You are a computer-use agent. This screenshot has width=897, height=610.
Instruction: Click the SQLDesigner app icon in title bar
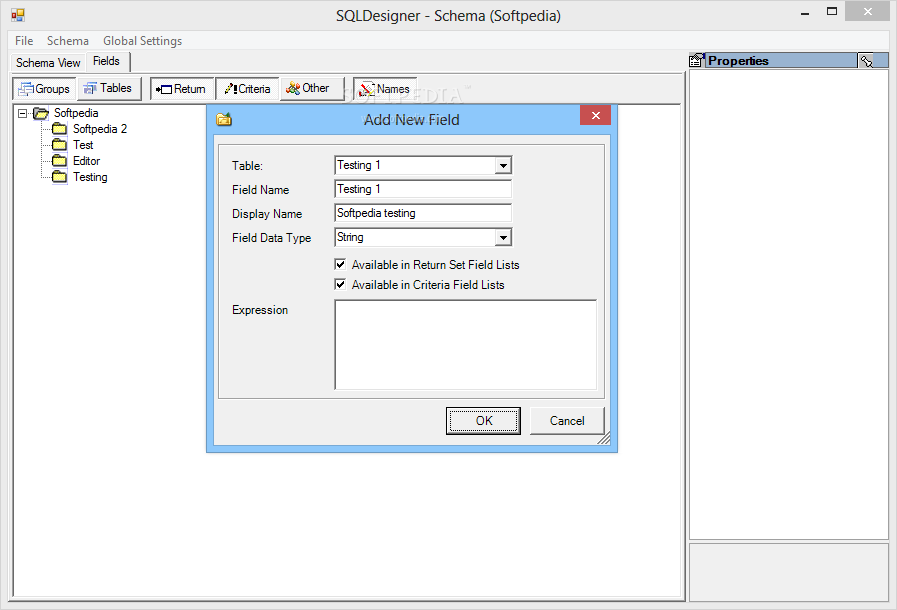(18, 15)
